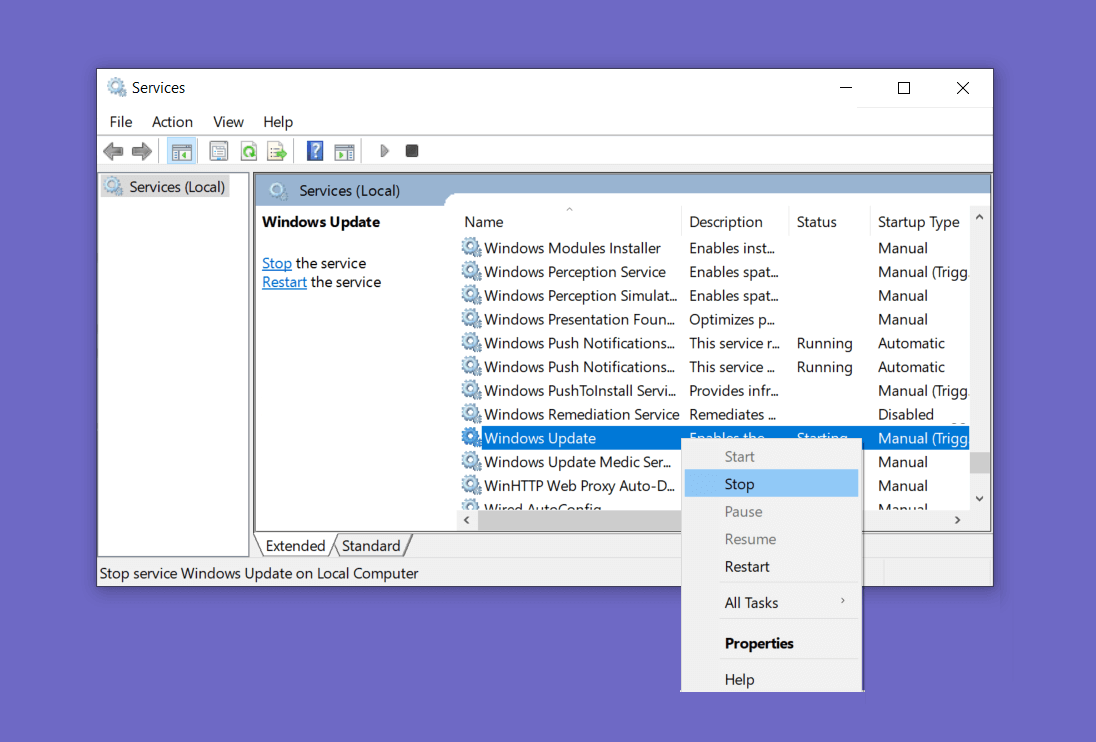Switch to the Extended tab
This screenshot has width=1096, height=742.
click(295, 546)
